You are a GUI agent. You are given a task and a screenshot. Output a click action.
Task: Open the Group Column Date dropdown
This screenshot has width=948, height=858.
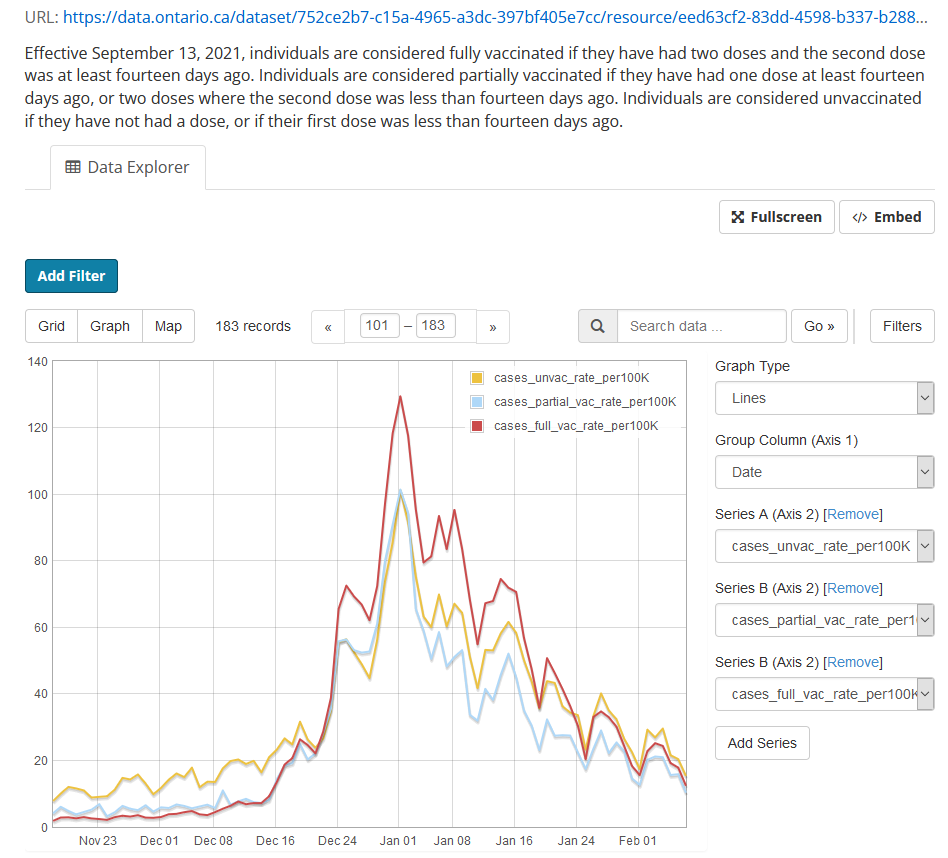point(825,472)
